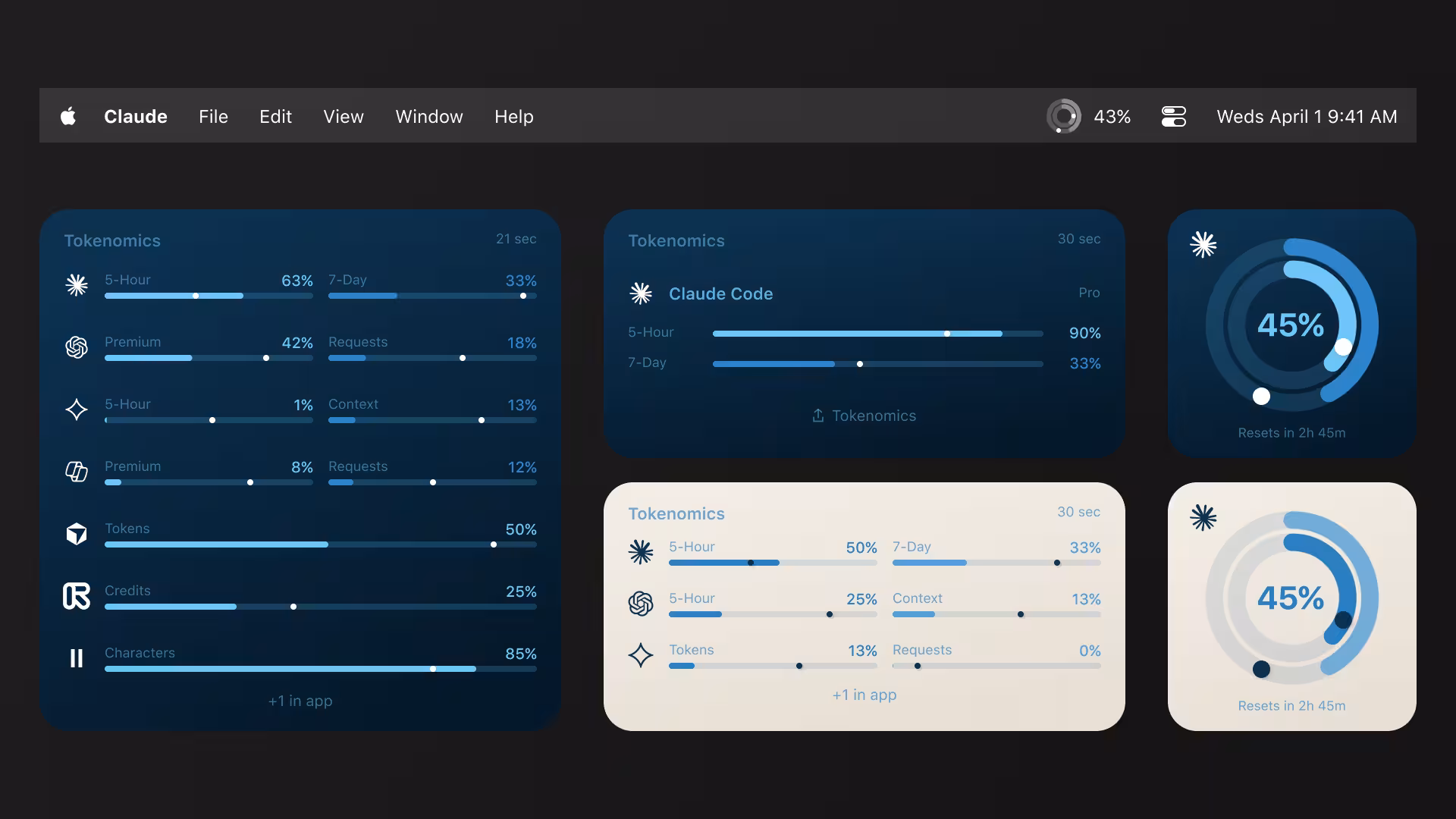Click the Tokens 13% bar in light widget

tap(773, 666)
